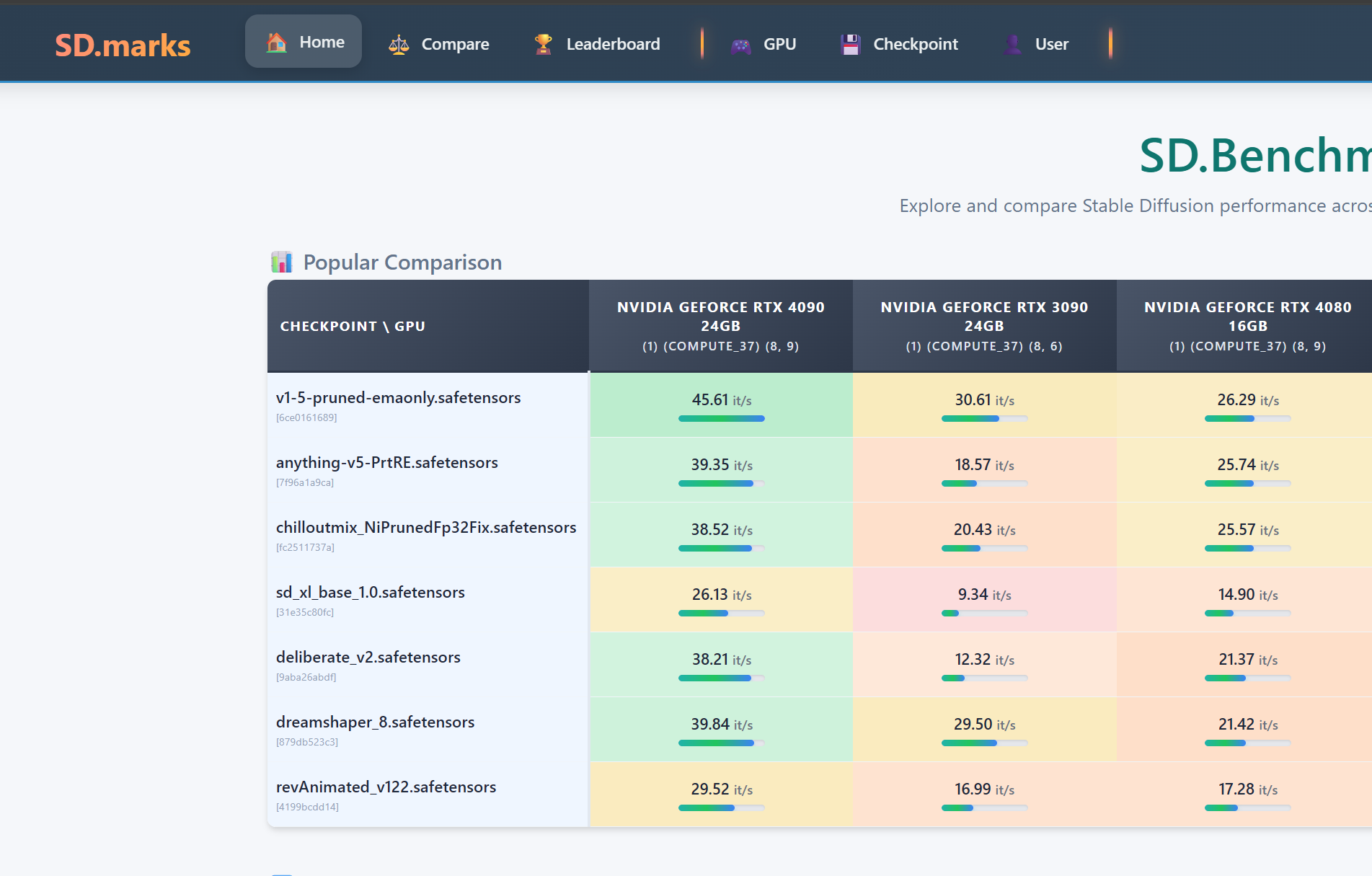Open v1-5-pruned-emaonly.safetensors checkpoint
Image resolution: width=1372 pixels, height=876 pixels.
pos(398,398)
